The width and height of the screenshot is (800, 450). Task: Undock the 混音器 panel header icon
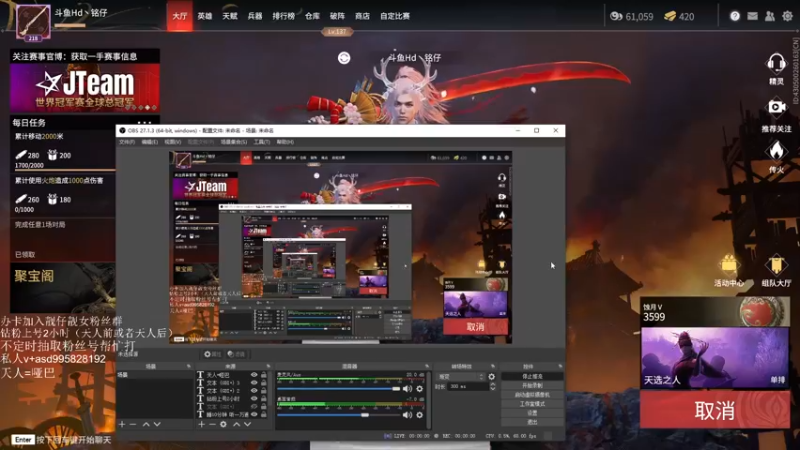click(427, 366)
